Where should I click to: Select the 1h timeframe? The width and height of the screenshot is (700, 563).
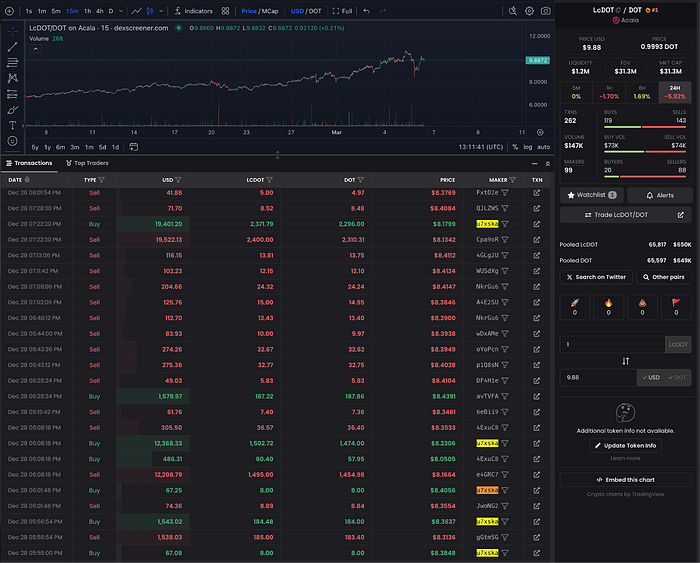[x=88, y=11]
